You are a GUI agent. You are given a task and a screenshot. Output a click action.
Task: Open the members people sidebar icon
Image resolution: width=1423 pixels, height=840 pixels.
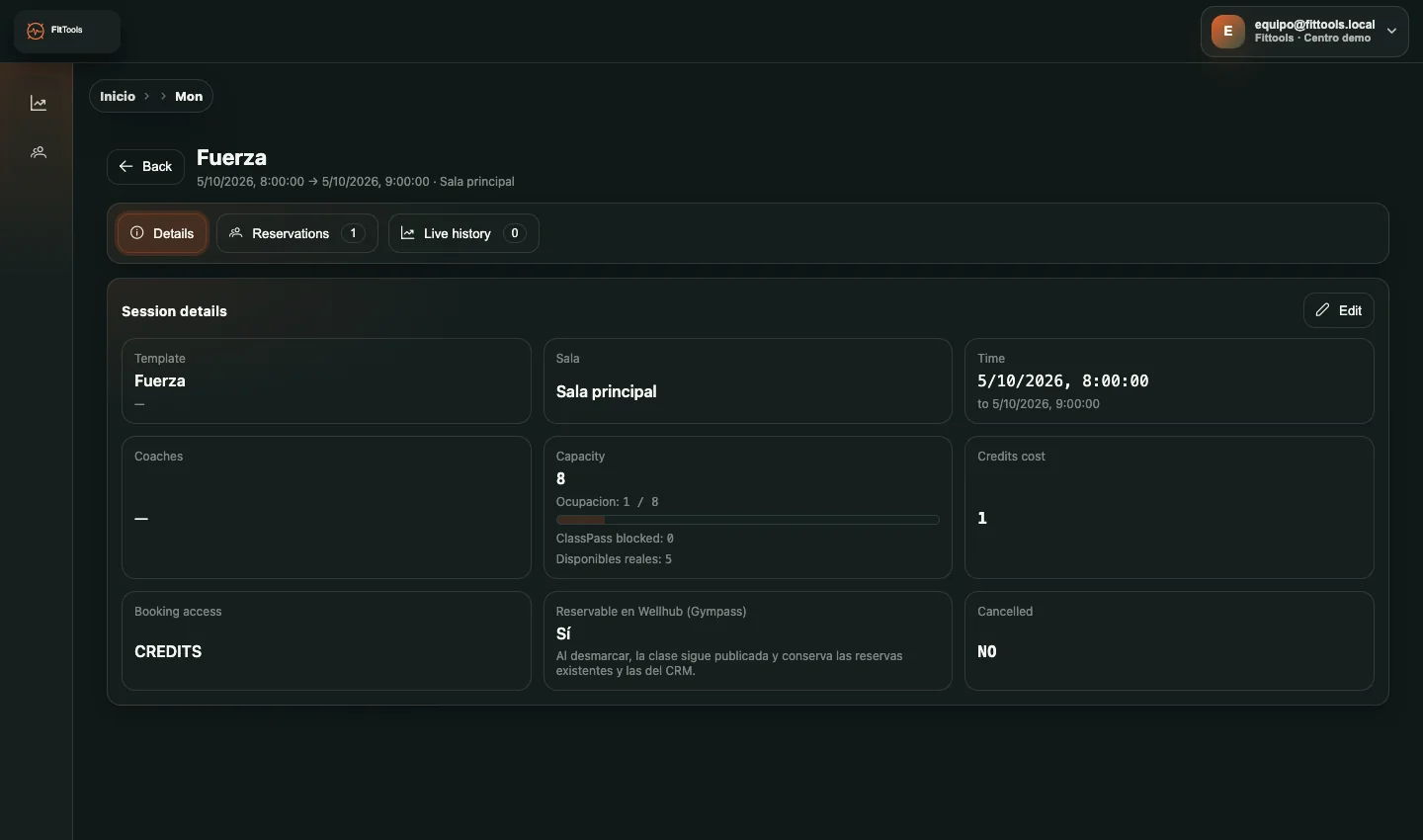[39, 152]
